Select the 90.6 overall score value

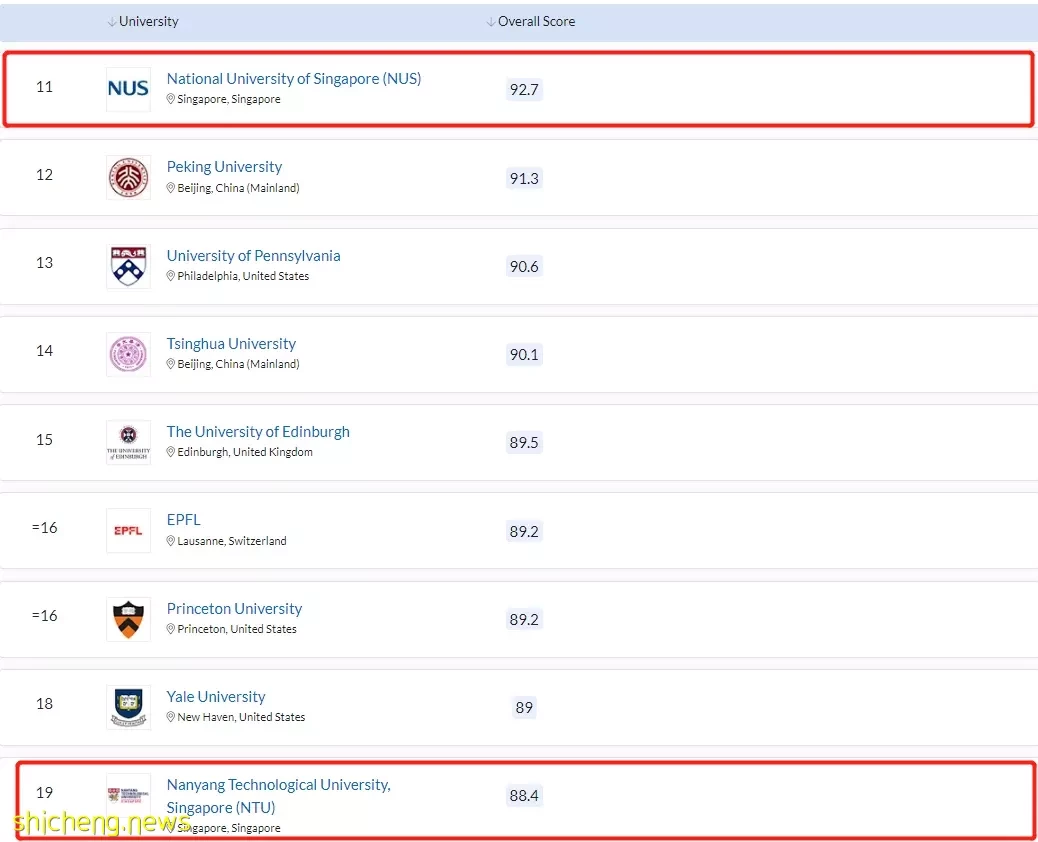click(x=524, y=266)
